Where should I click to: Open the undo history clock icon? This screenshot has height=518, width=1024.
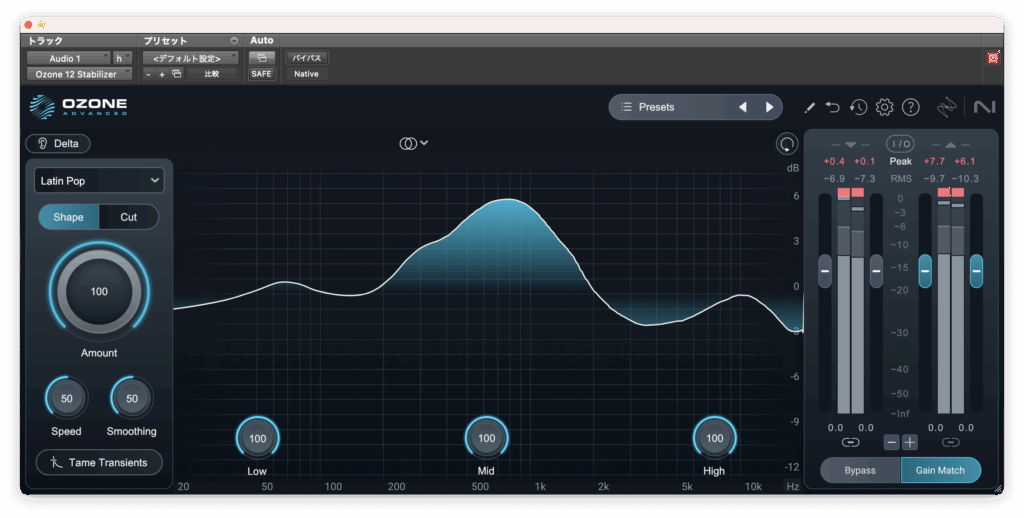[x=858, y=107]
